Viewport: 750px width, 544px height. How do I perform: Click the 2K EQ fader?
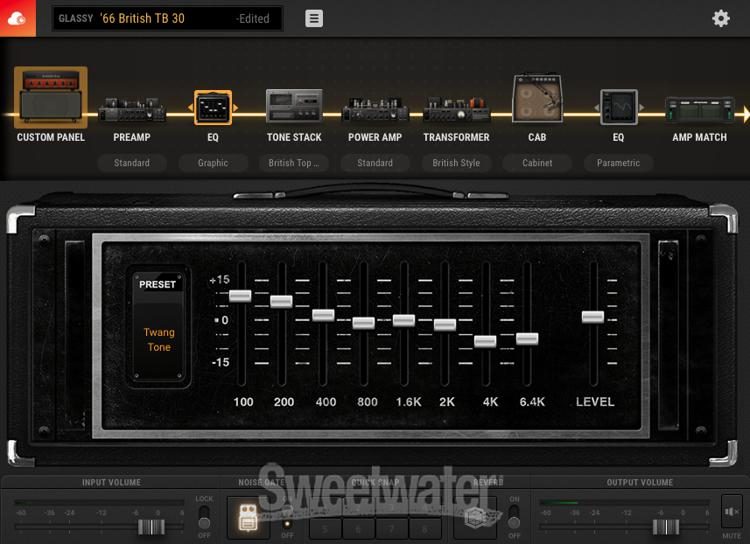[445, 324]
